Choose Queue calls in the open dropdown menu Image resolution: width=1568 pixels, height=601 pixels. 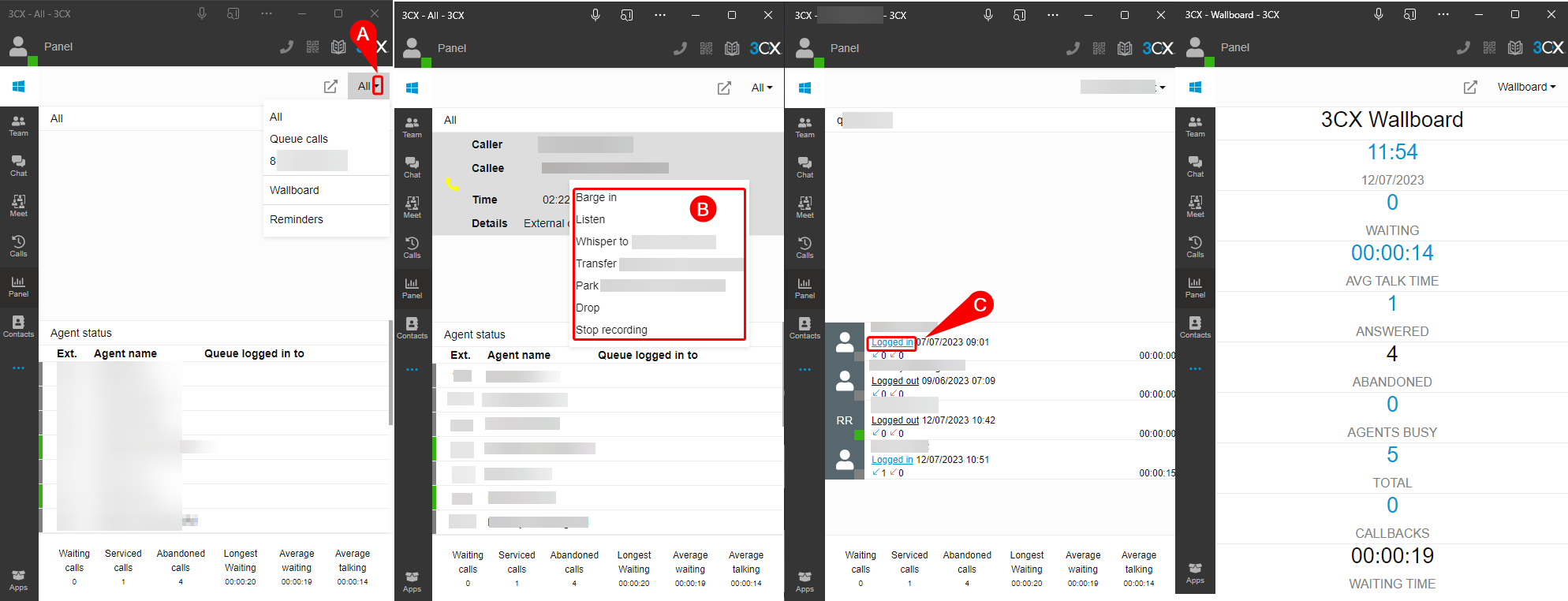pos(299,139)
